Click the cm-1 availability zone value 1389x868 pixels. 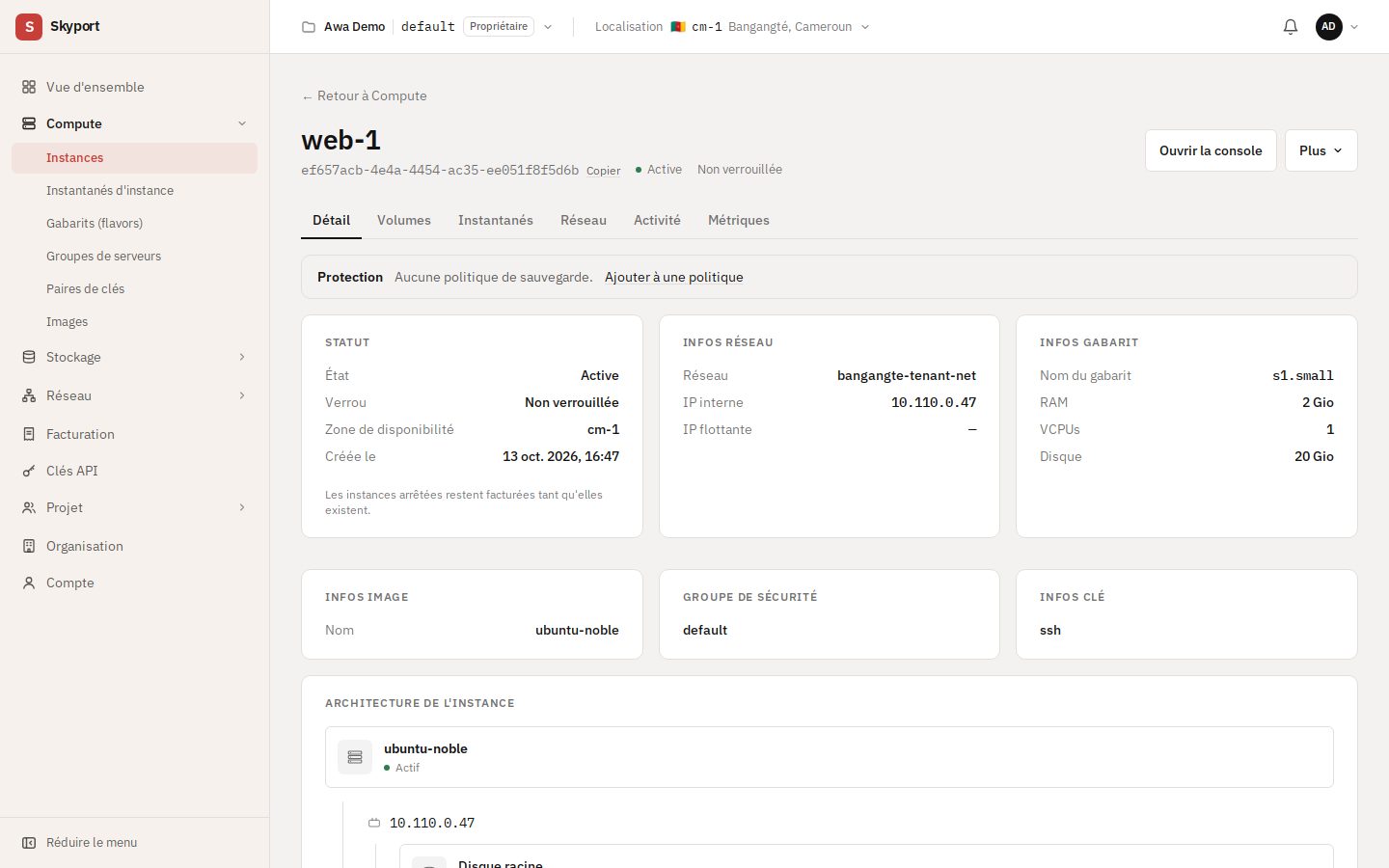[x=603, y=429]
